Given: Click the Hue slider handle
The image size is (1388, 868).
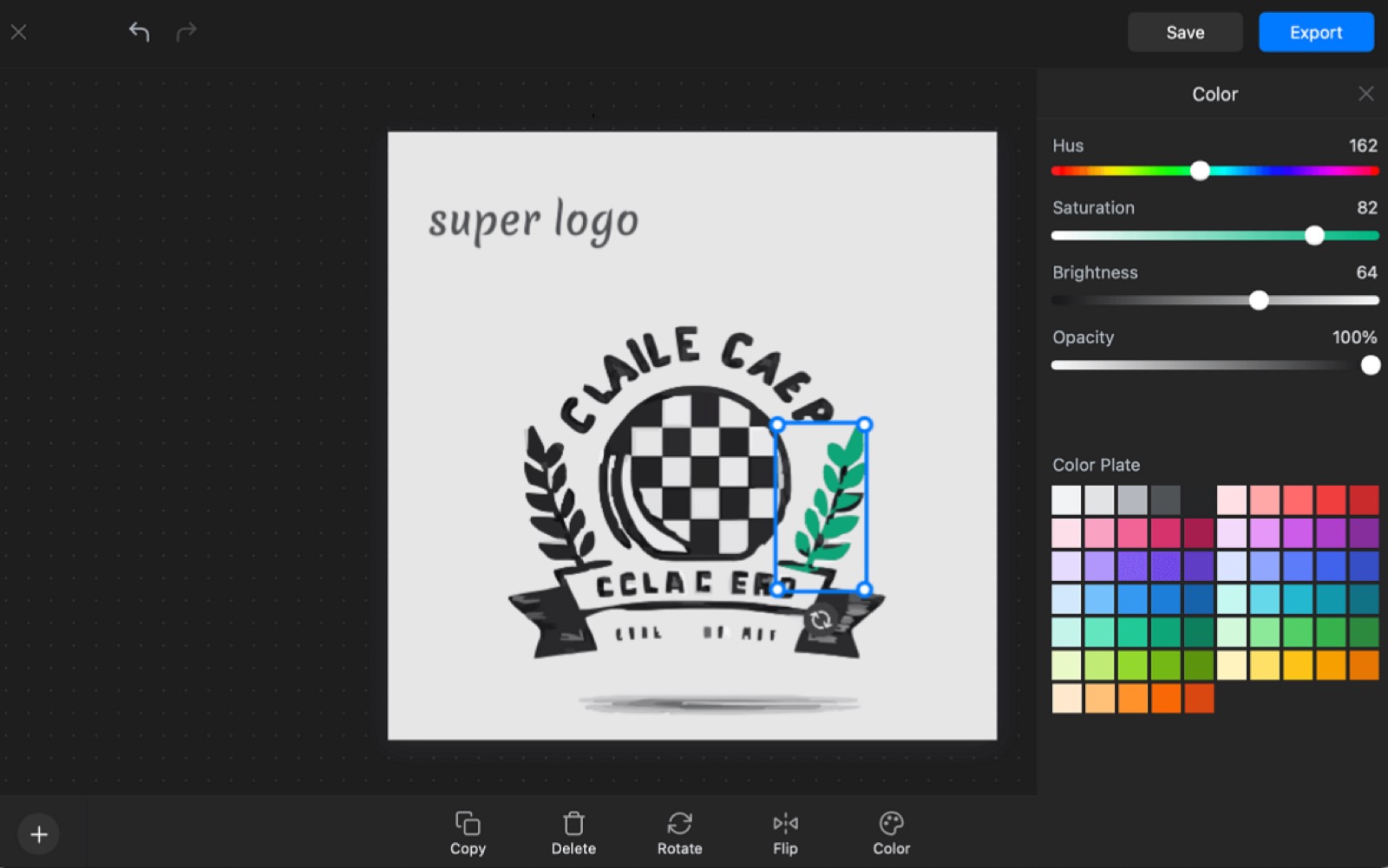Looking at the screenshot, I should 1200,171.
